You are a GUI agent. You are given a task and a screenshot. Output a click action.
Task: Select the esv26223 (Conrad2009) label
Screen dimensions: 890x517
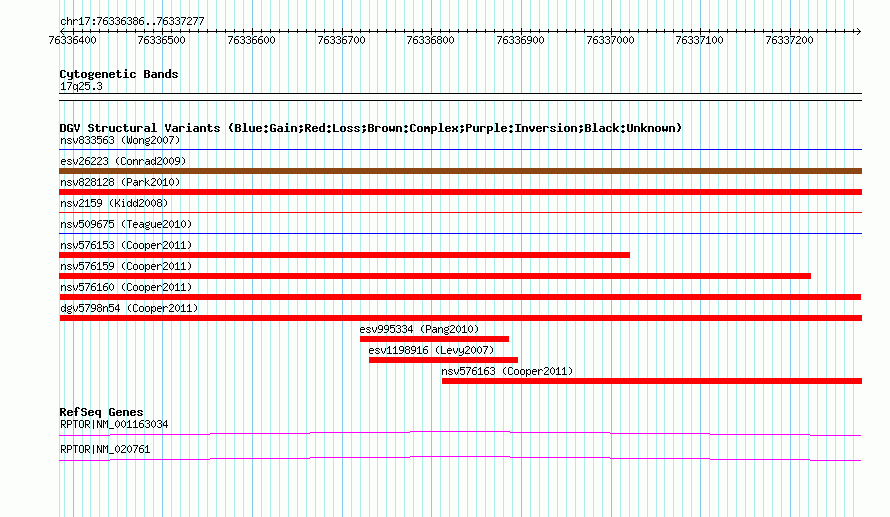pyautogui.click(x=123, y=161)
